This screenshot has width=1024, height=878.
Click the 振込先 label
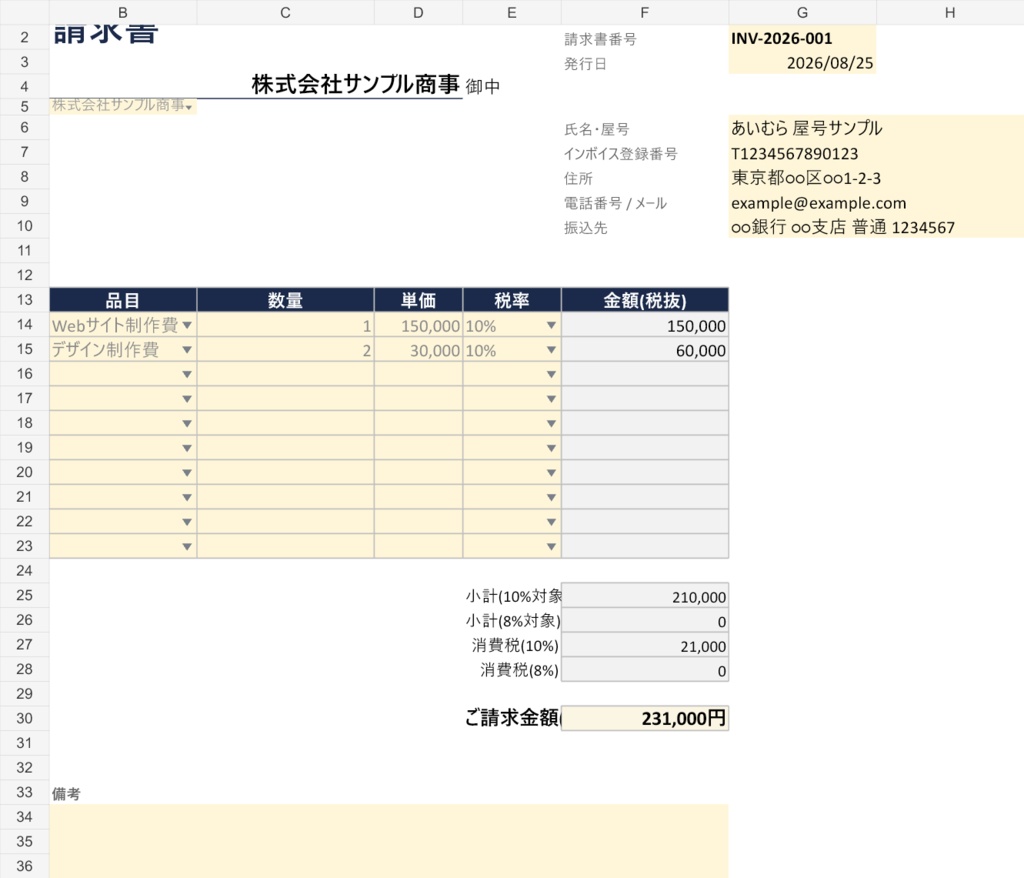point(586,228)
